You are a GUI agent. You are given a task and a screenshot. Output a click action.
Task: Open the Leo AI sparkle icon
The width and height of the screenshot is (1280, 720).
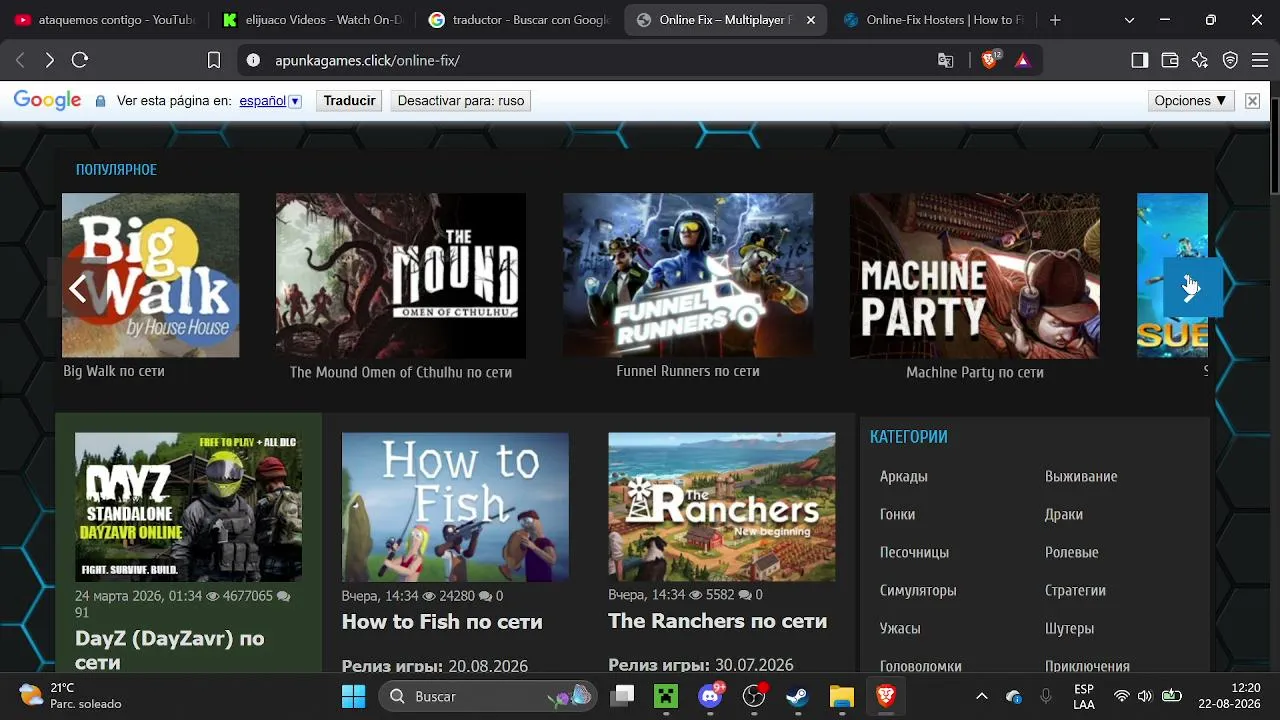pos(1200,60)
